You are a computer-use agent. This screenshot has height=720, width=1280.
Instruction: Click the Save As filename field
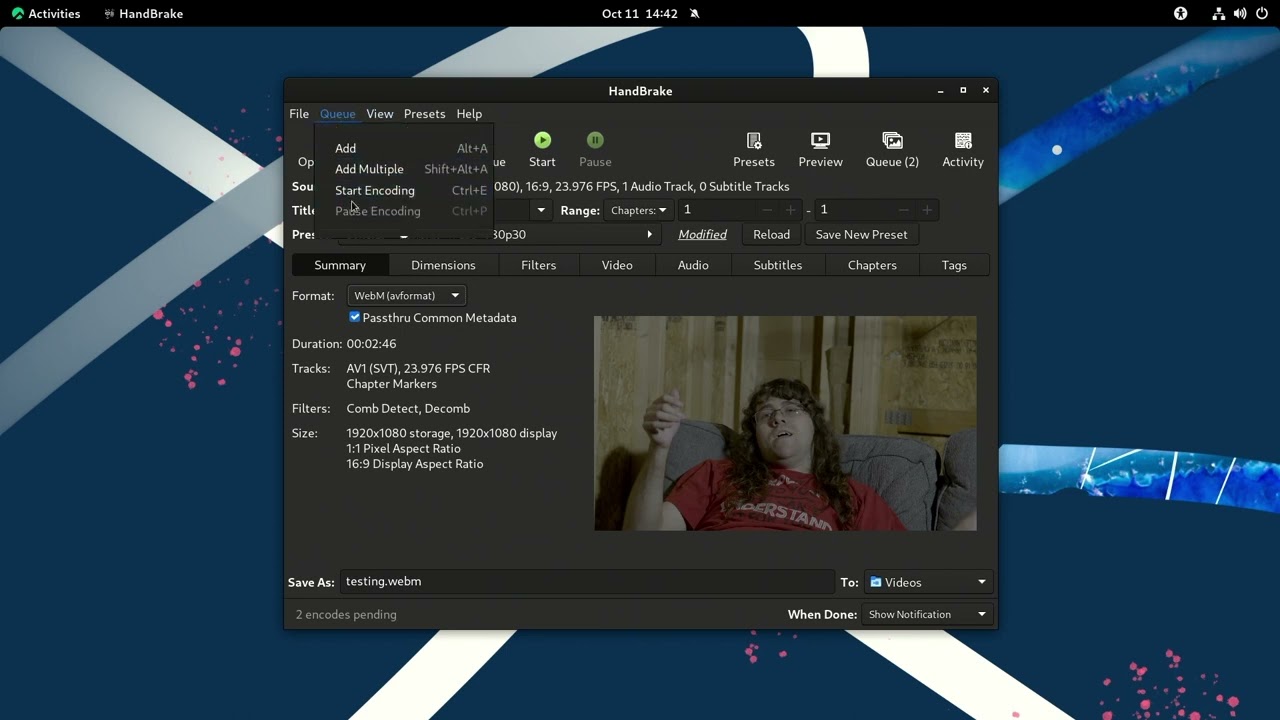point(586,582)
